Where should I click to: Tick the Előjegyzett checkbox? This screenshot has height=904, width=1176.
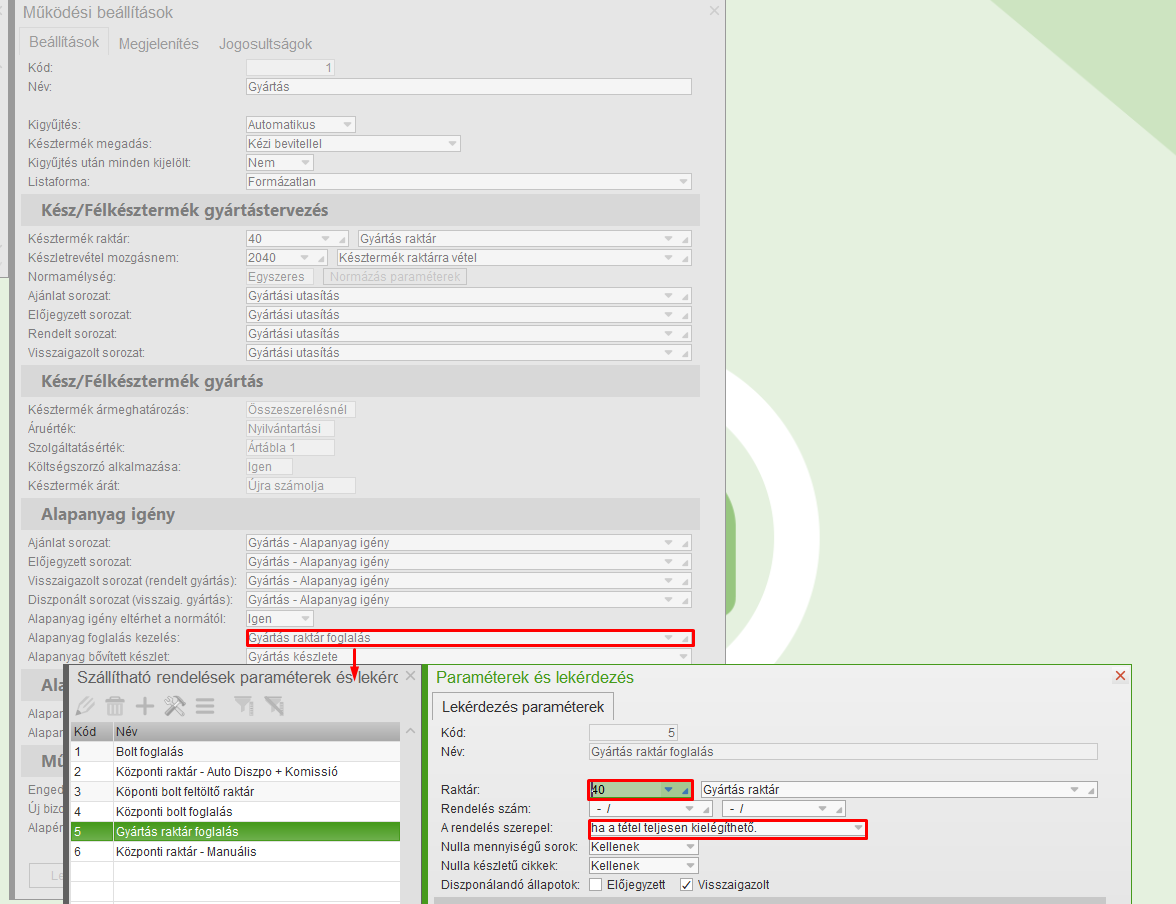(596, 884)
